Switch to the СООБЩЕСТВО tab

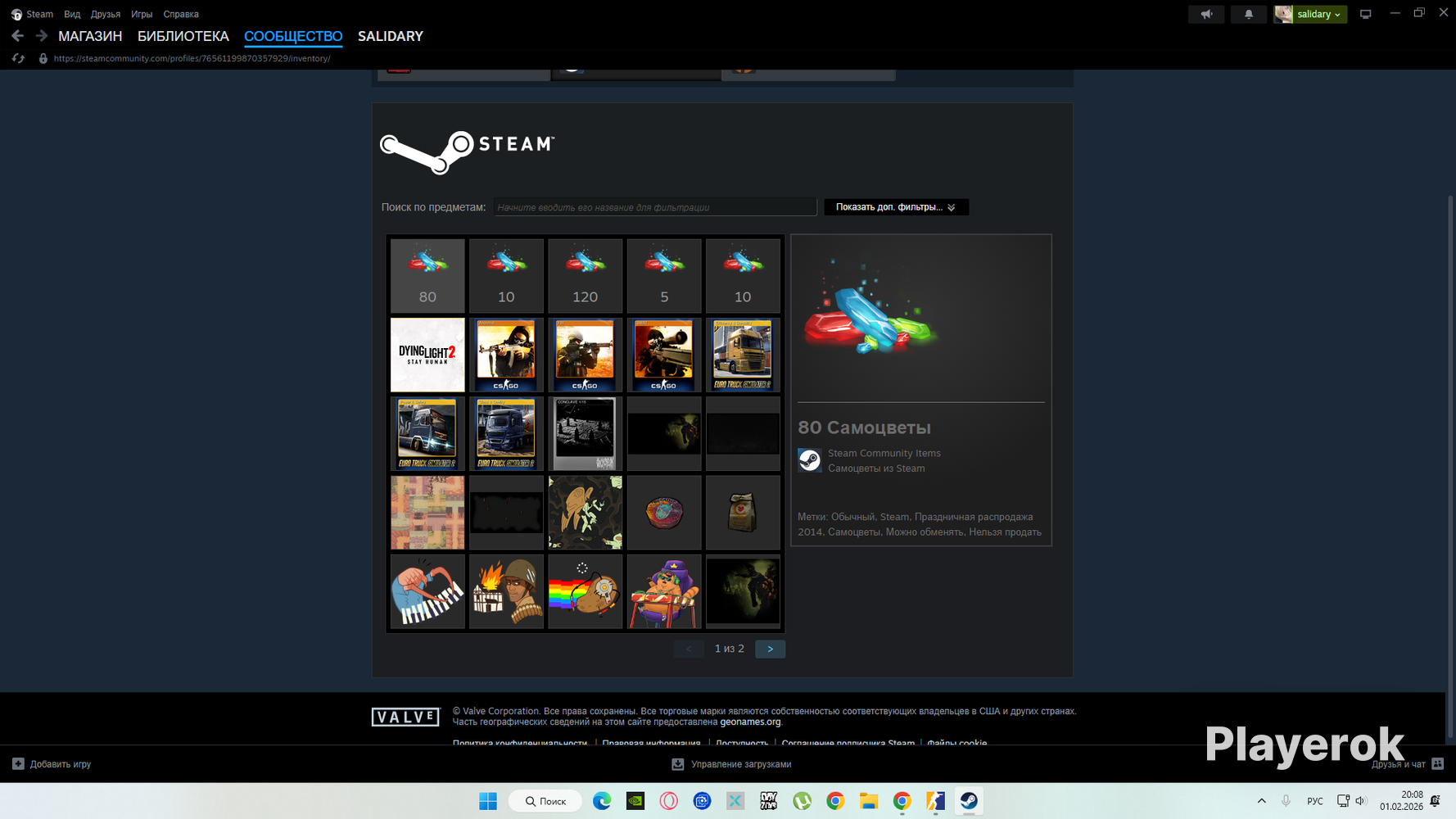coord(293,36)
